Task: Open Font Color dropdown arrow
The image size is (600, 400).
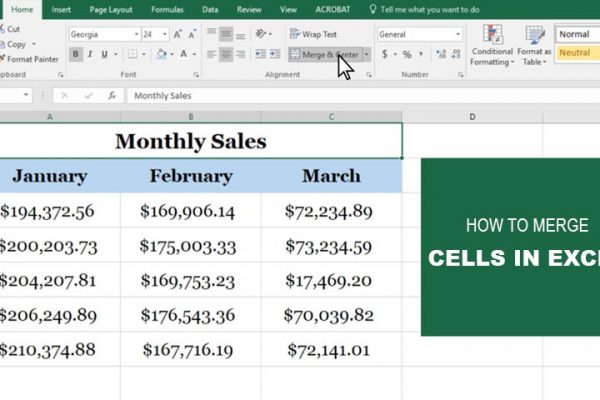Action: [194, 54]
